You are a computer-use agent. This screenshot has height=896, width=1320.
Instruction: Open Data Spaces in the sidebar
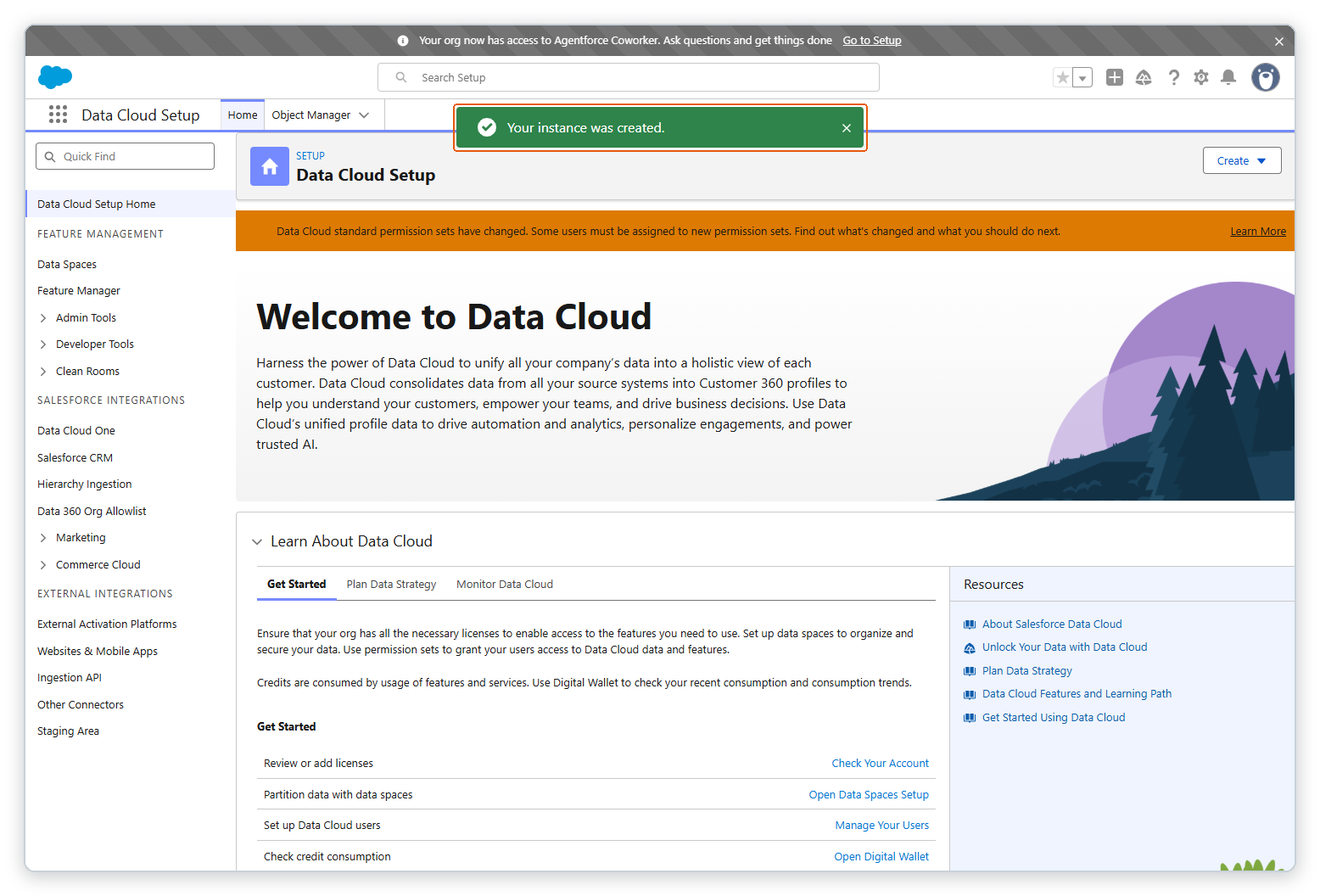pos(67,264)
